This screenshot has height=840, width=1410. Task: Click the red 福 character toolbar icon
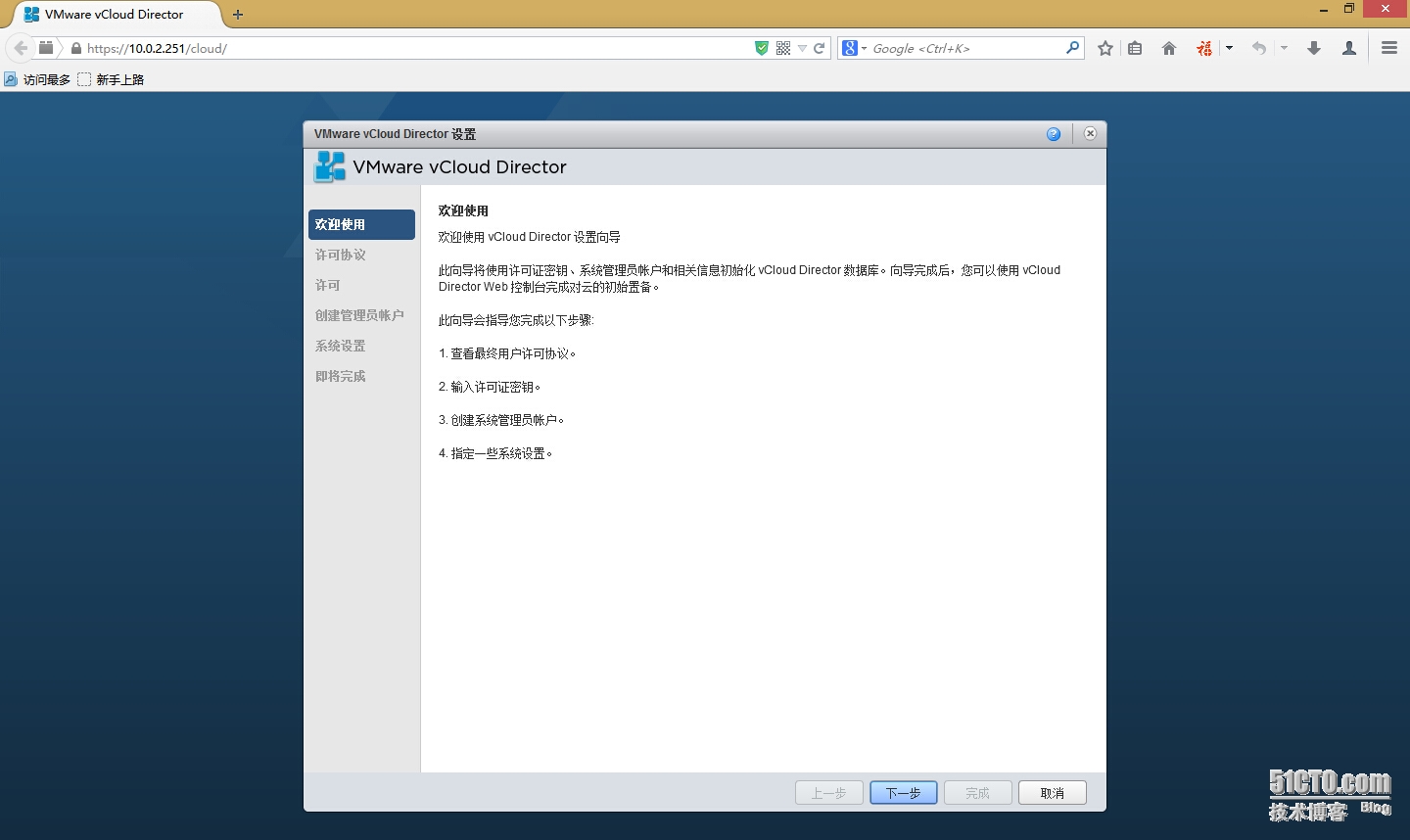point(1204,48)
